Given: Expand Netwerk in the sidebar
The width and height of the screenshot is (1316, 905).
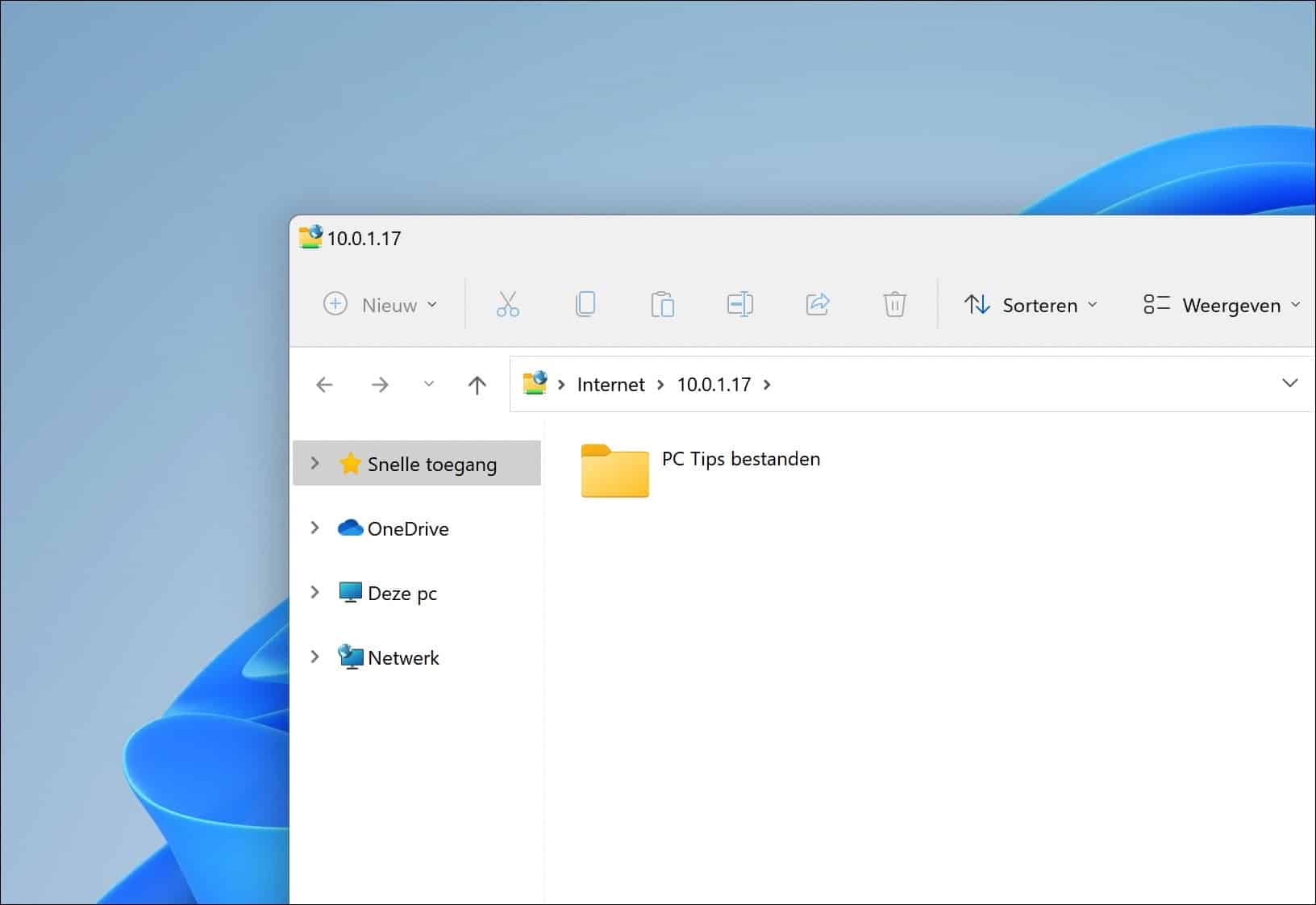Looking at the screenshot, I should (x=314, y=657).
